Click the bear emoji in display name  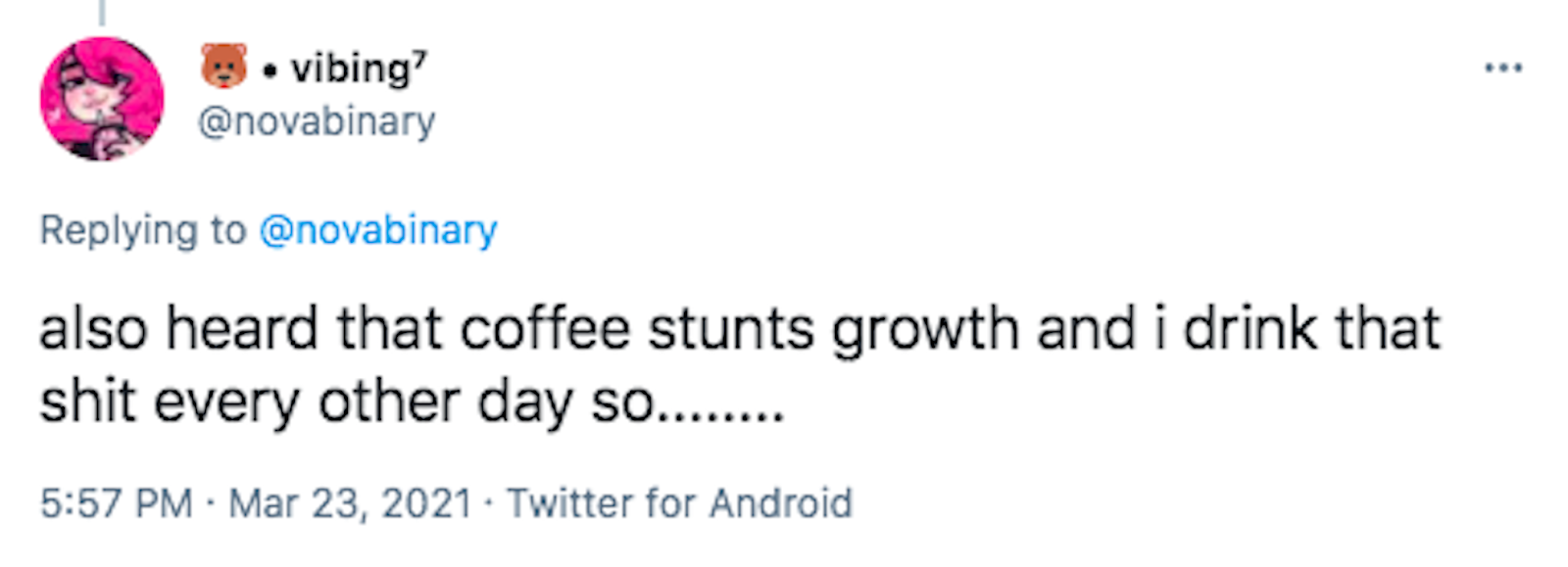(x=224, y=67)
